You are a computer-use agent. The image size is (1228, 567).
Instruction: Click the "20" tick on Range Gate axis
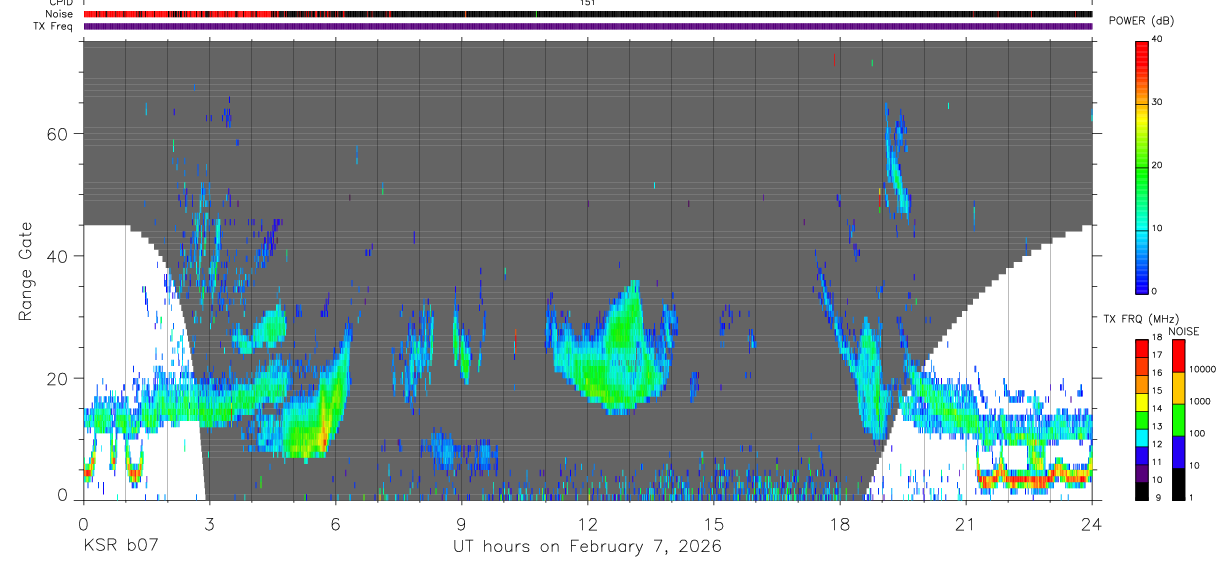click(55, 378)
